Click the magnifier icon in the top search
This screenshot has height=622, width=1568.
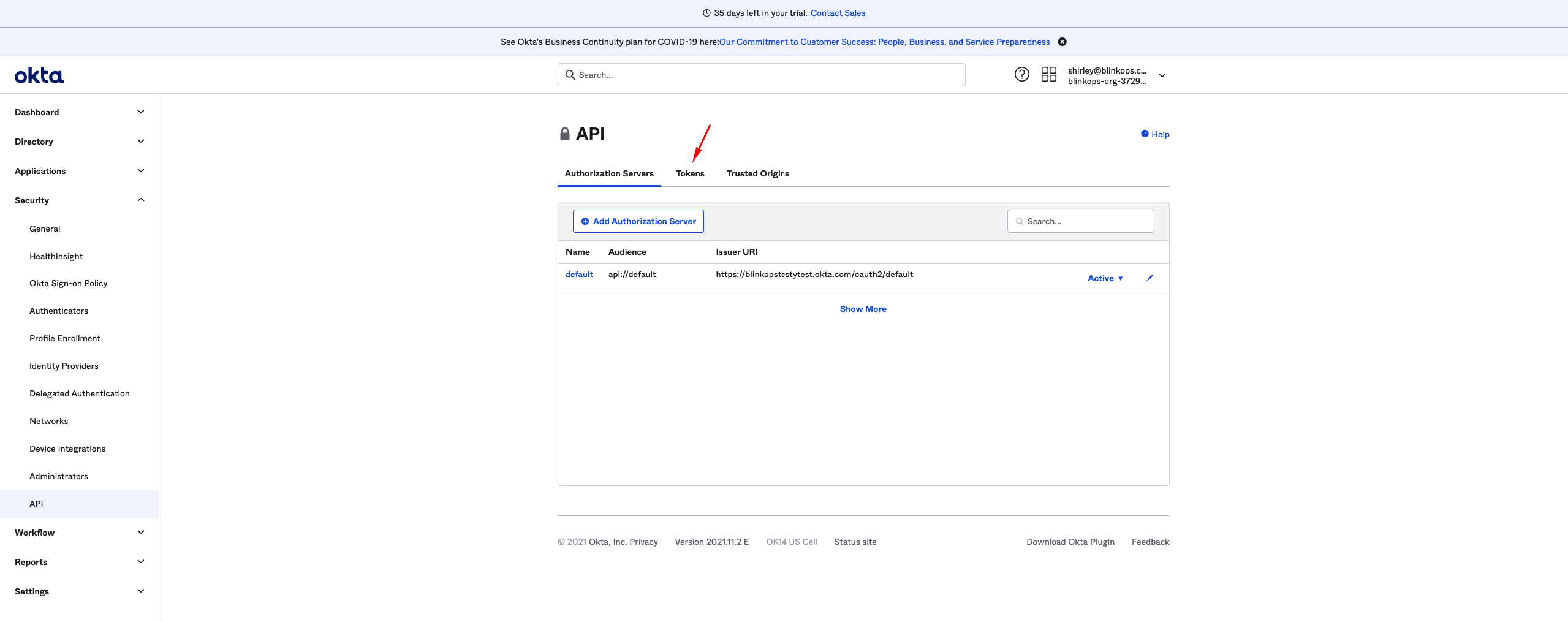point(570,75)
